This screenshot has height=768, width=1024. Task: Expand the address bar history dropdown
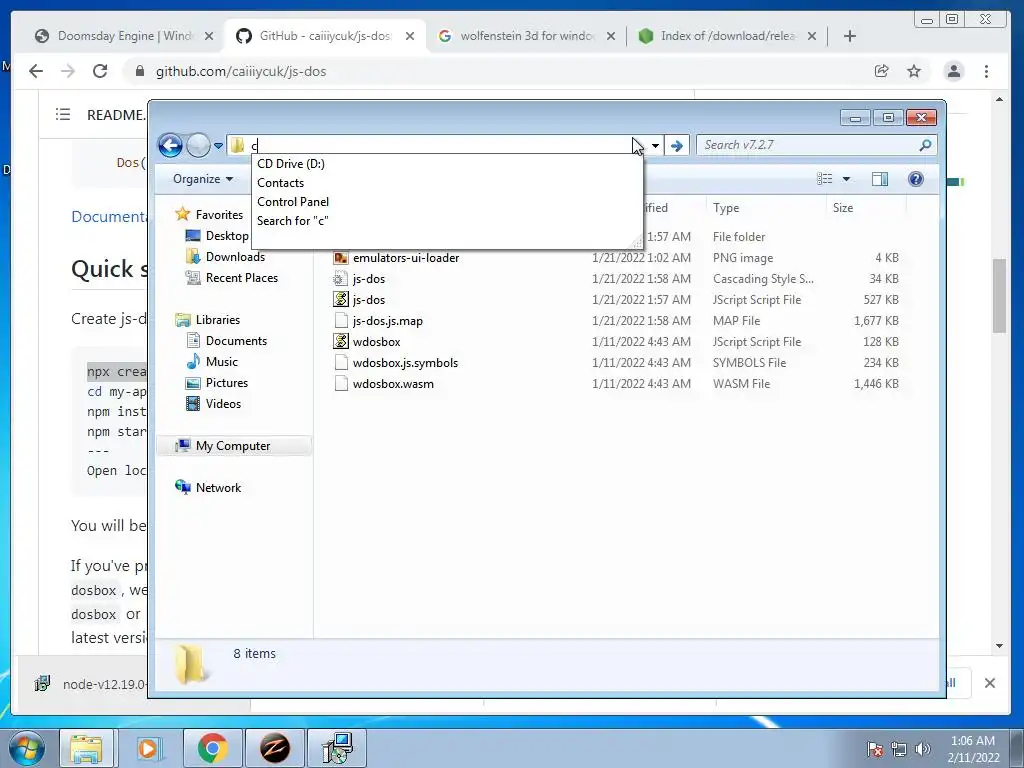(654, 146)
